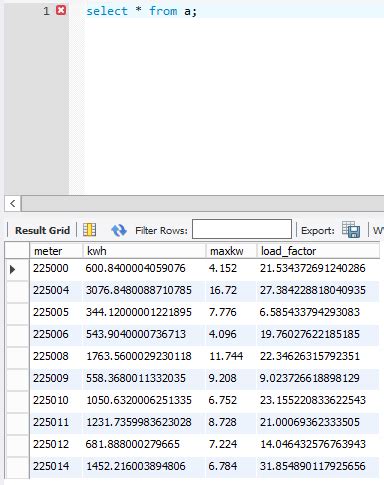The width and height of the screenshot is (384, 485).
Task: Select load_factor value 6.585433794293083
Action: pyautogui.click(x=318, y=312)
